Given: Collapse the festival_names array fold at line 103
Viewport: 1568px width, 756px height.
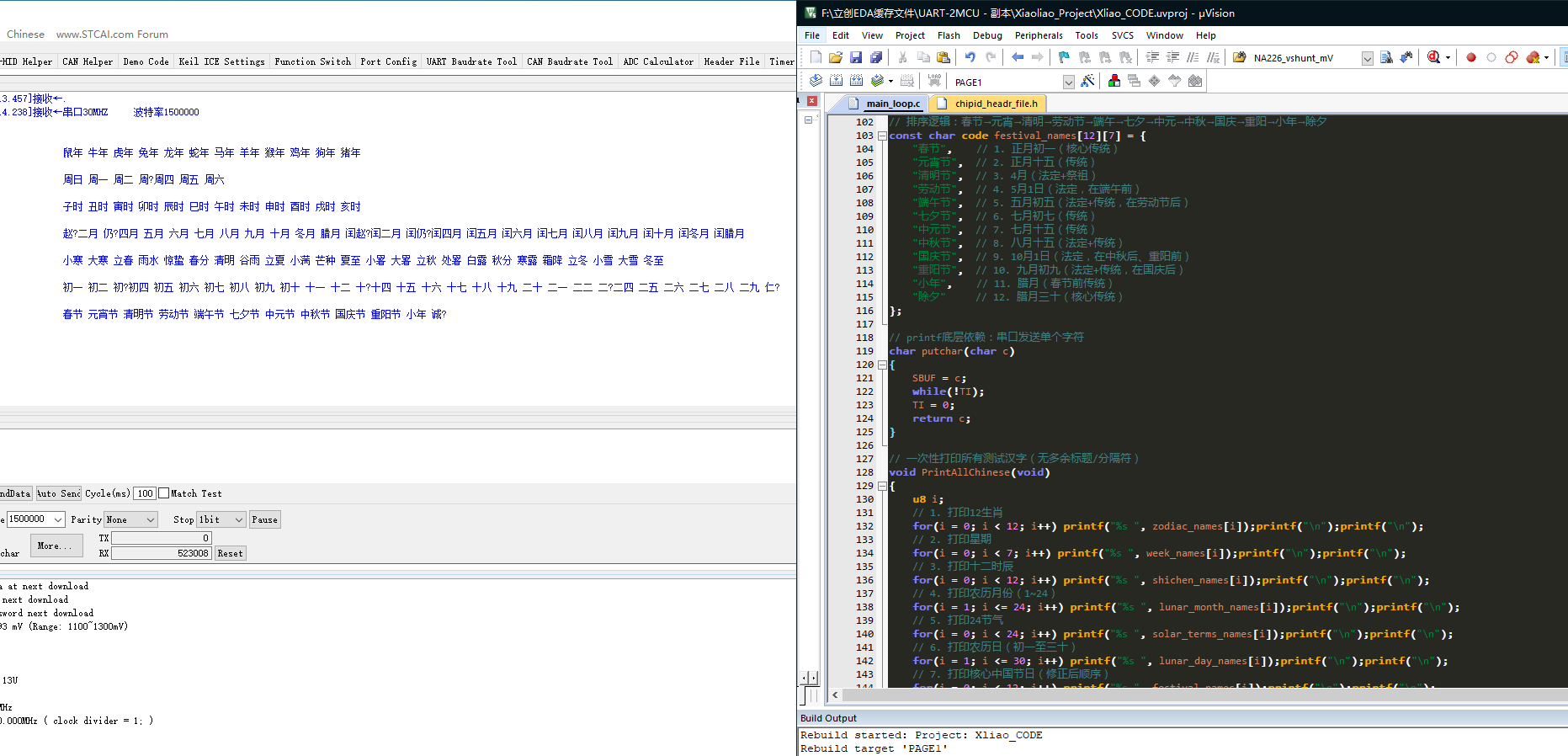Looking at the screenshot, I should click(x=882, y=136).
